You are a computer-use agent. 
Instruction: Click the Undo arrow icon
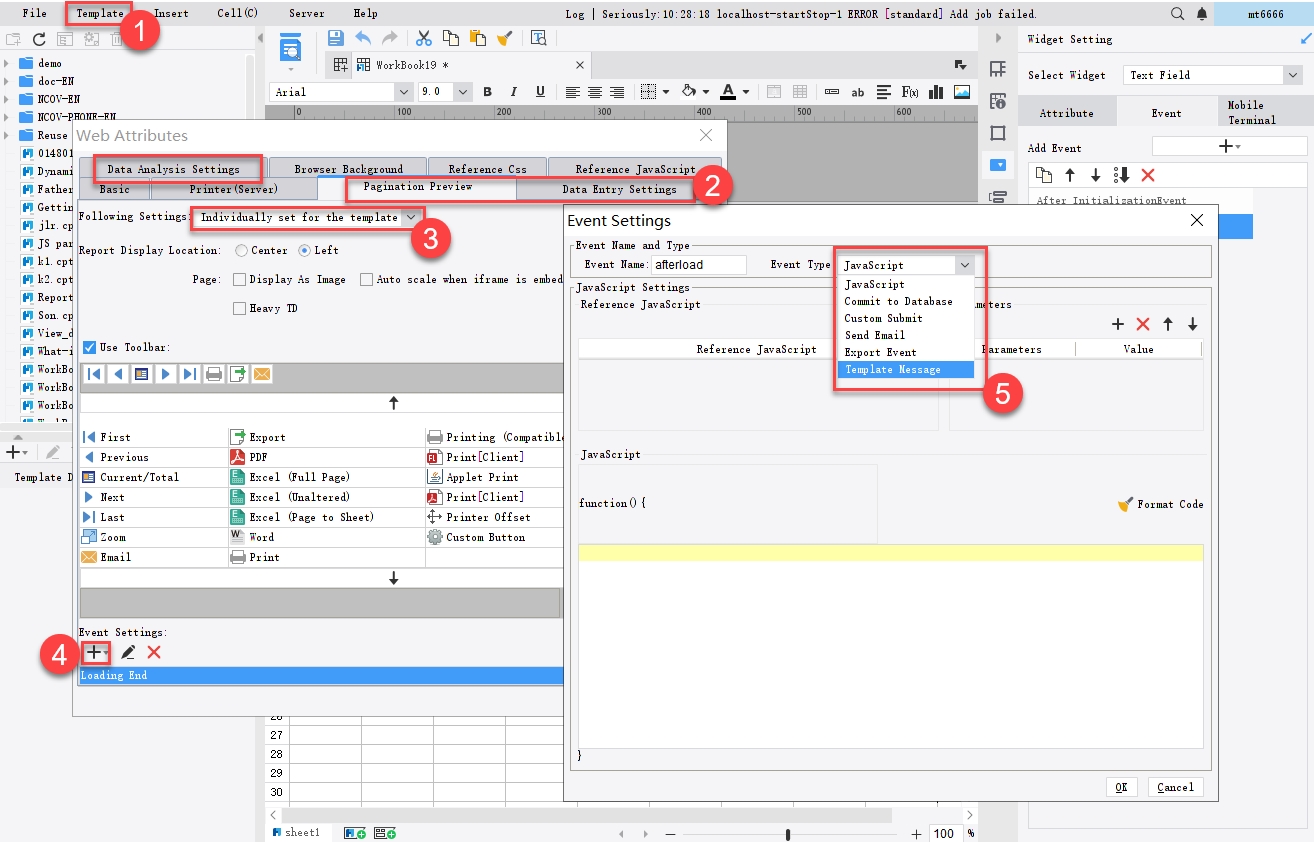click(x=363, y=38)
